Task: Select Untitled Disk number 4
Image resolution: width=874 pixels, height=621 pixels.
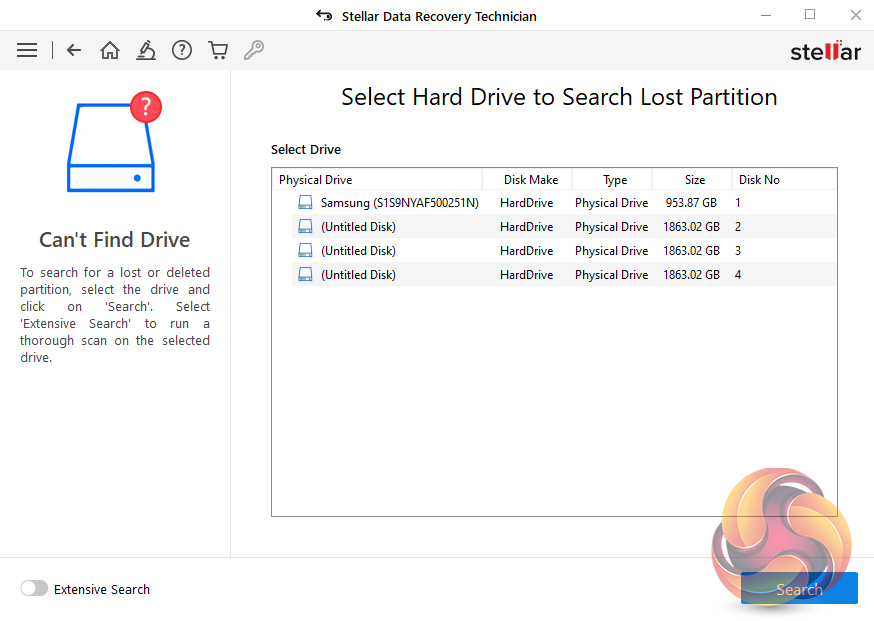Action: [x=358, y=275]
